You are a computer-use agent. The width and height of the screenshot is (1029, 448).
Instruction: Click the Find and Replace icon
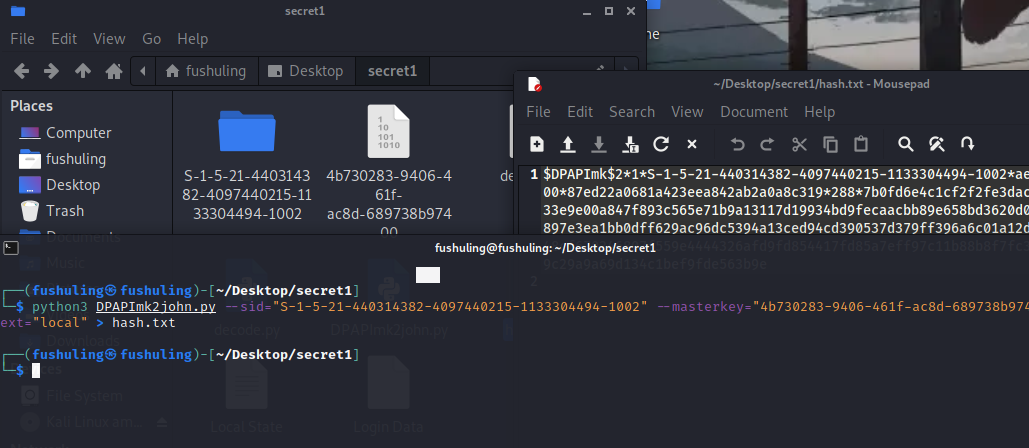point(937,144)
